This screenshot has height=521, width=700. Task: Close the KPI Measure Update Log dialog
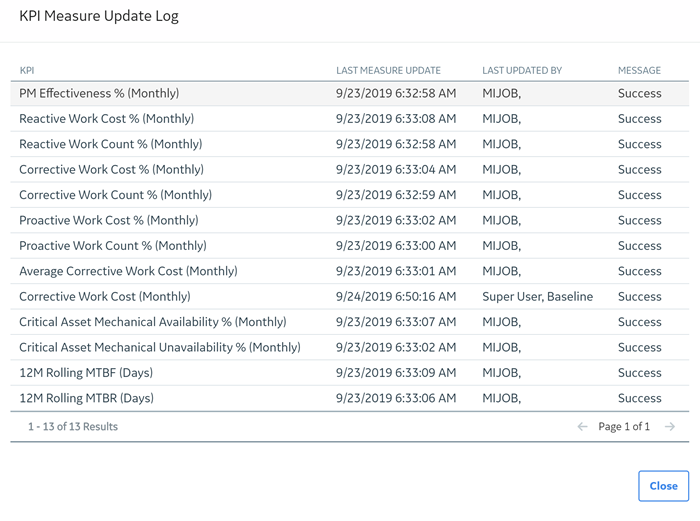coord(663,486)
